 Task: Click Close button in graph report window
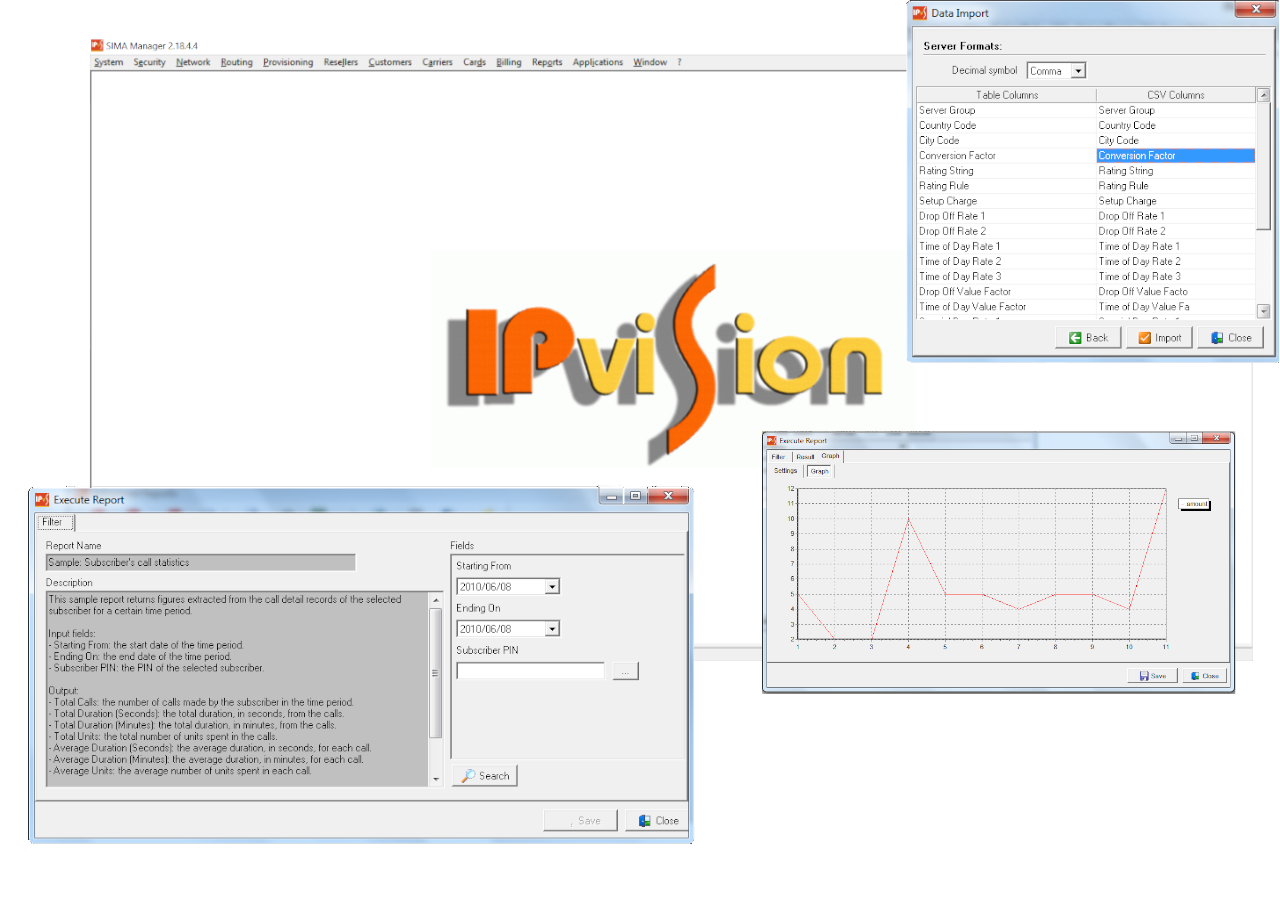tap(1204, 676)
